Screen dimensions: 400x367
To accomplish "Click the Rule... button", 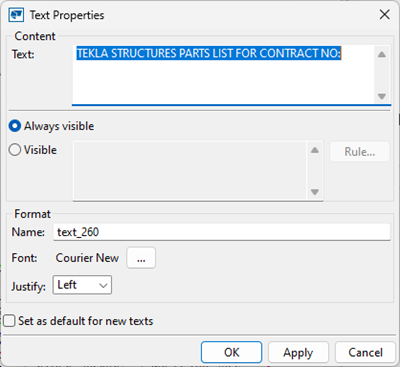I will [360, 152].
